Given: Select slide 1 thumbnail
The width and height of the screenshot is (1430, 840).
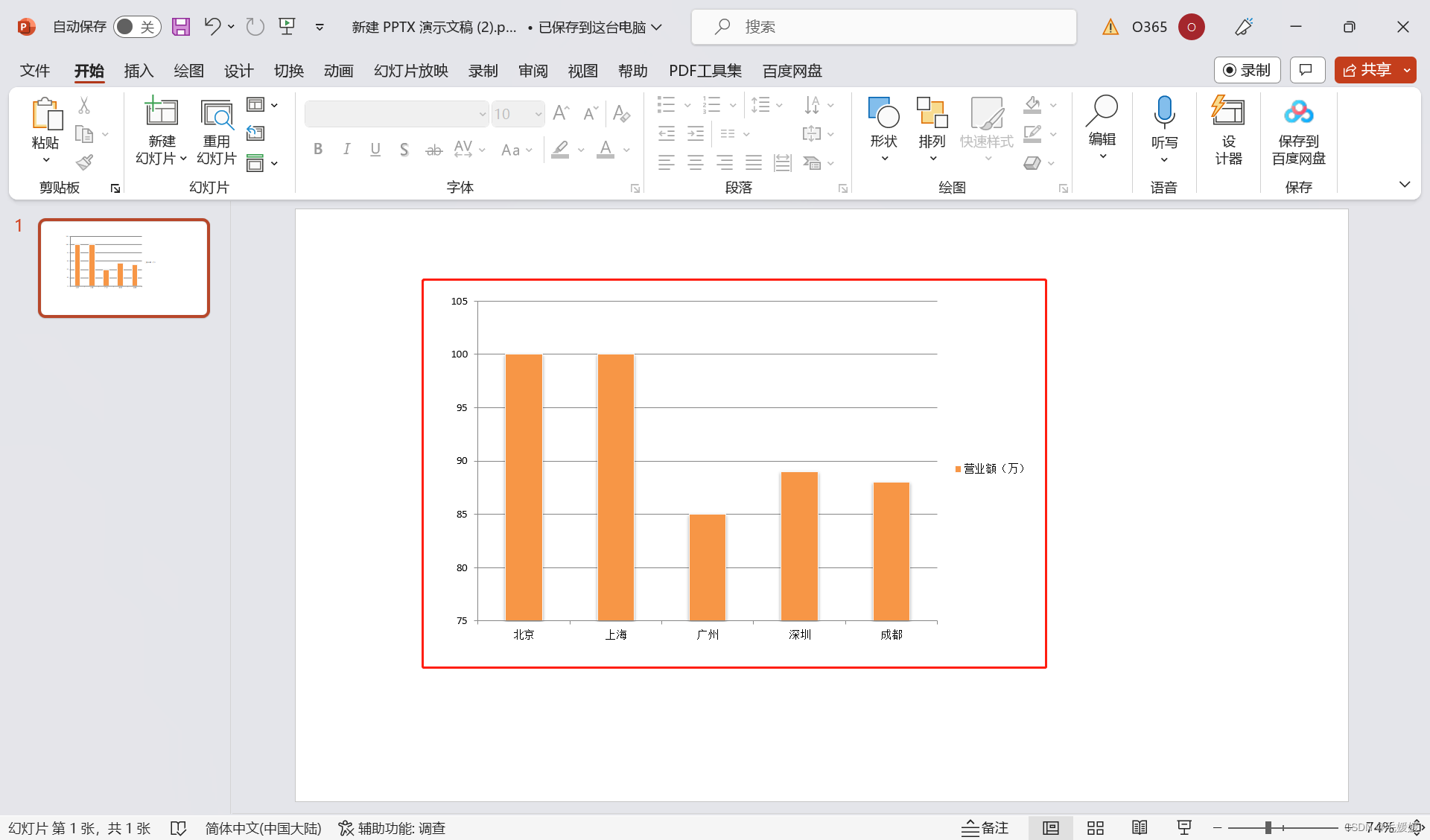Looking at the screenshot, I should coord(124,268).
